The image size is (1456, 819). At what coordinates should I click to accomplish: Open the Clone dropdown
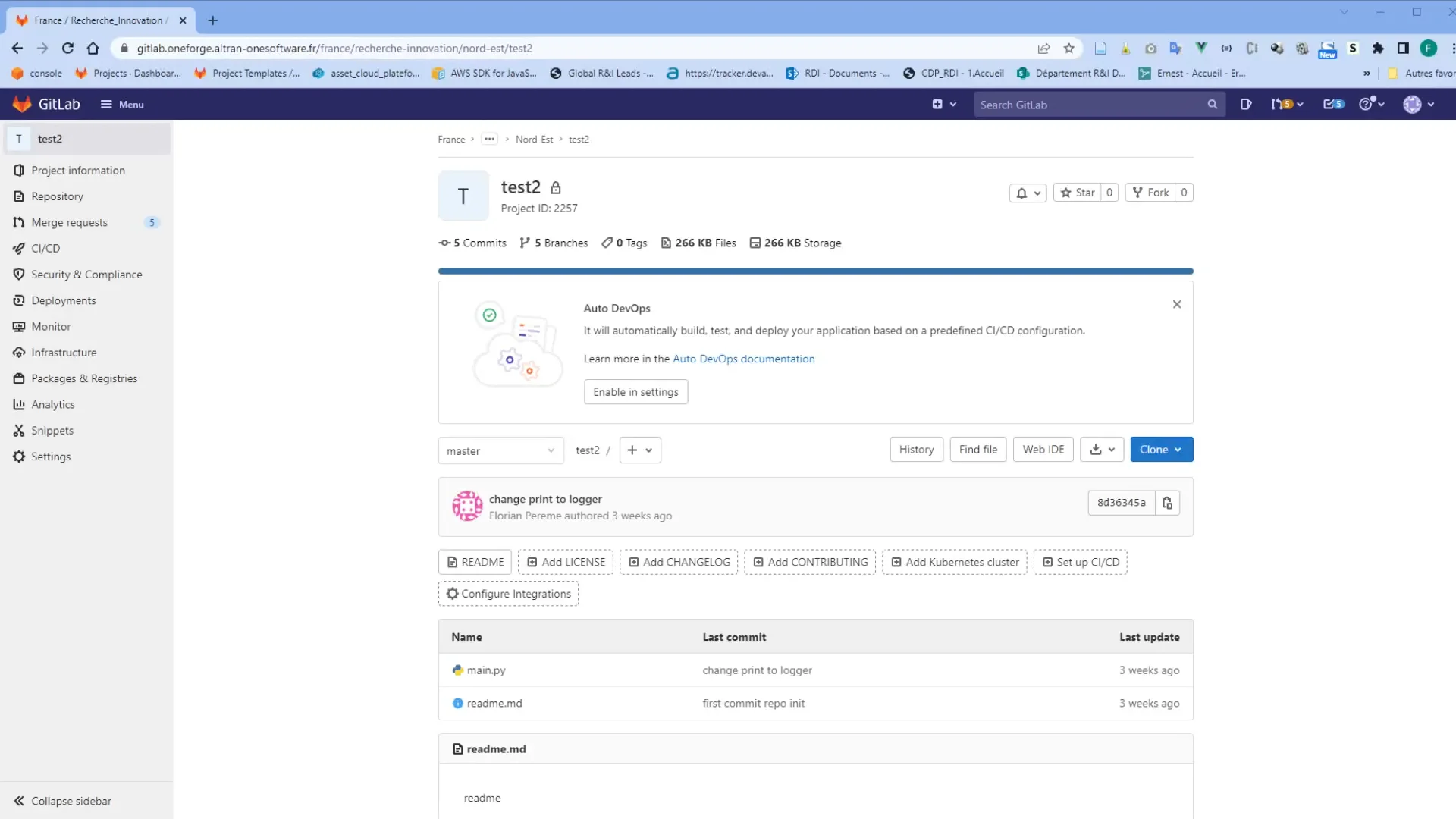pos(1161,450)
